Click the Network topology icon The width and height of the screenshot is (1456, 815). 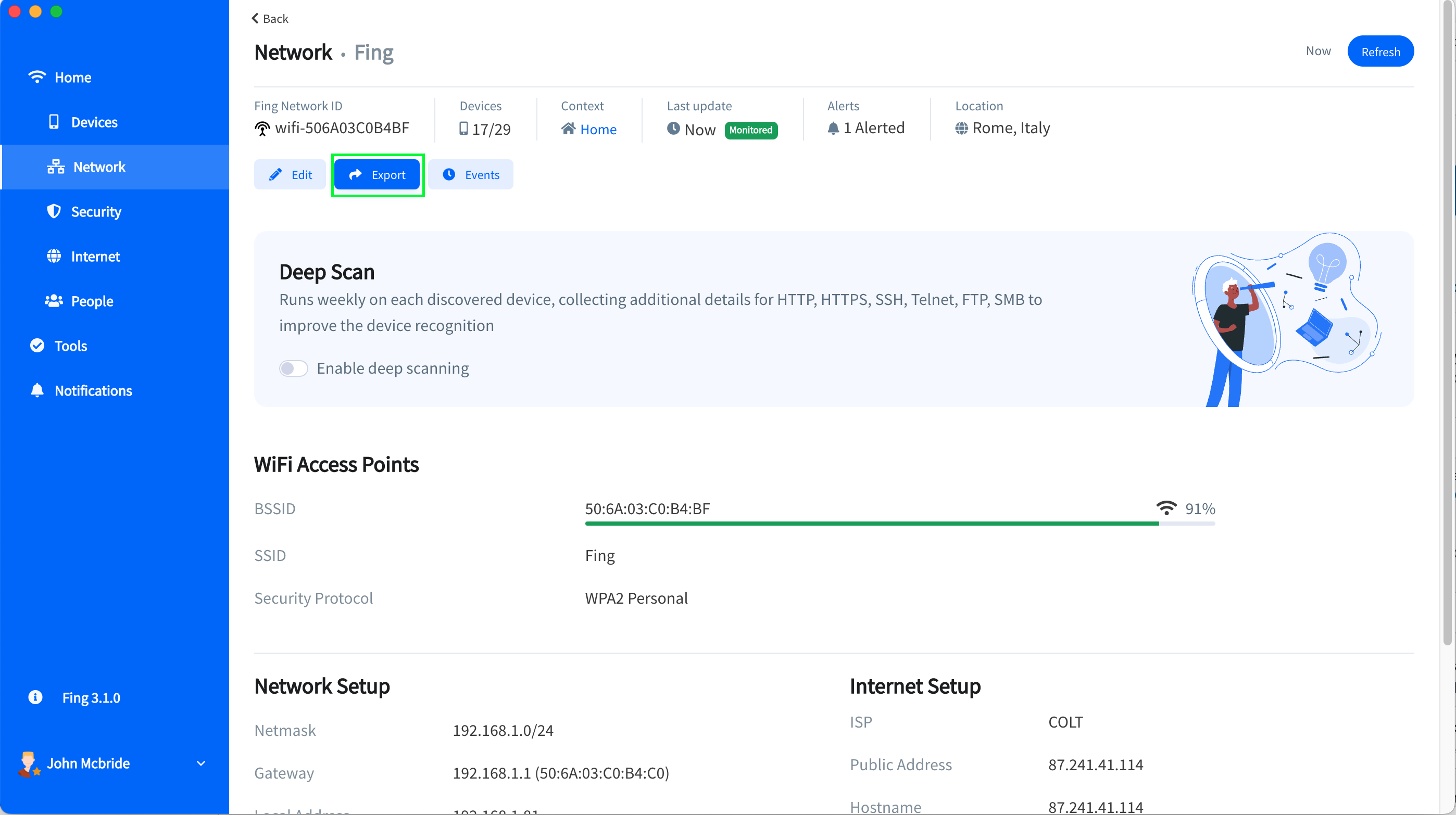click(55, 167)
